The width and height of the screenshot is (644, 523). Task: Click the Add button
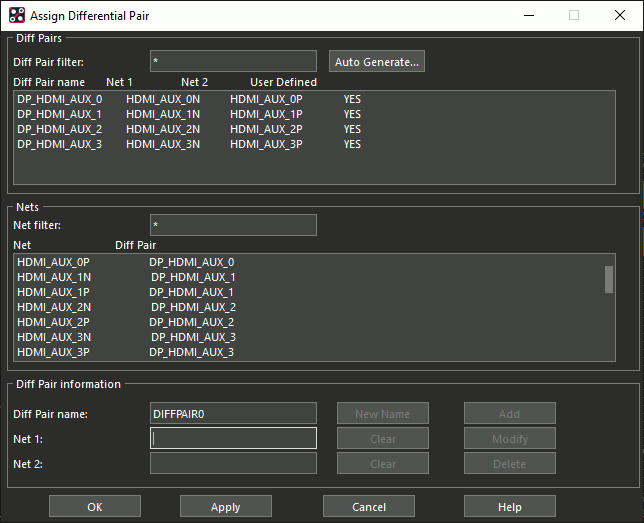pos(510,413)
